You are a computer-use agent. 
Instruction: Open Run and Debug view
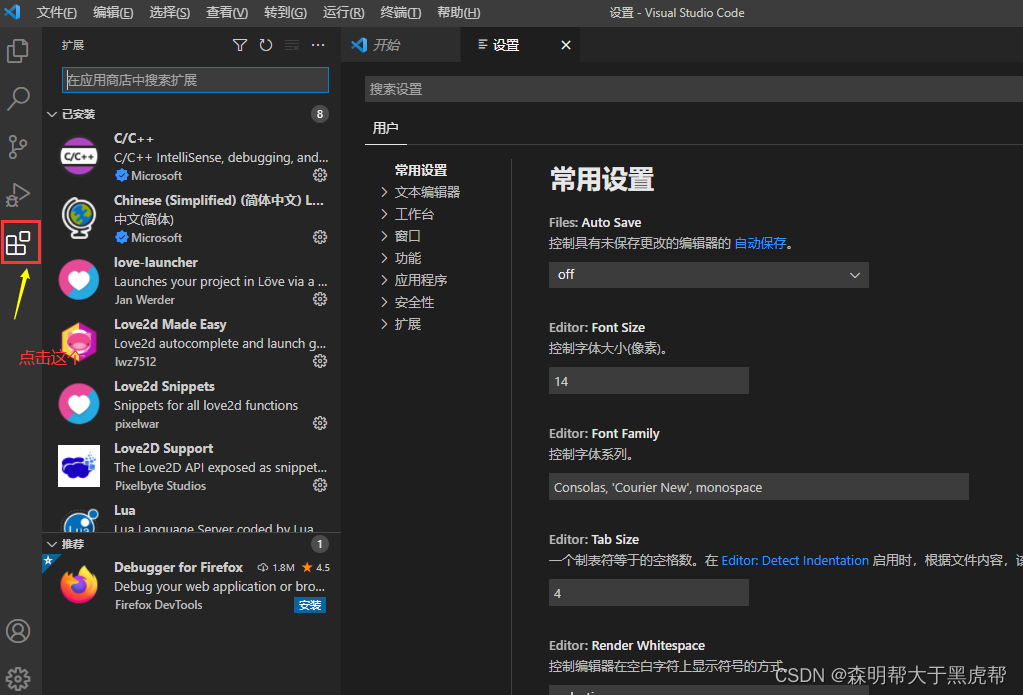tap(18, 195)
